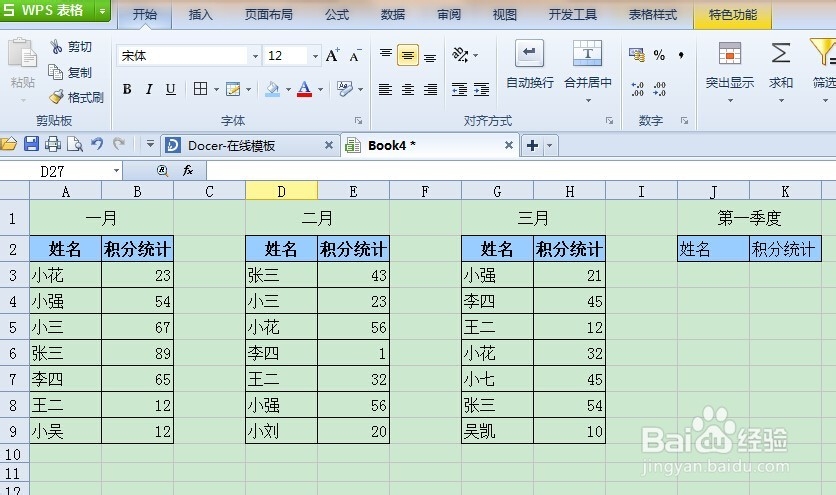Open the text orientation tool

click(x=460, y=54)
